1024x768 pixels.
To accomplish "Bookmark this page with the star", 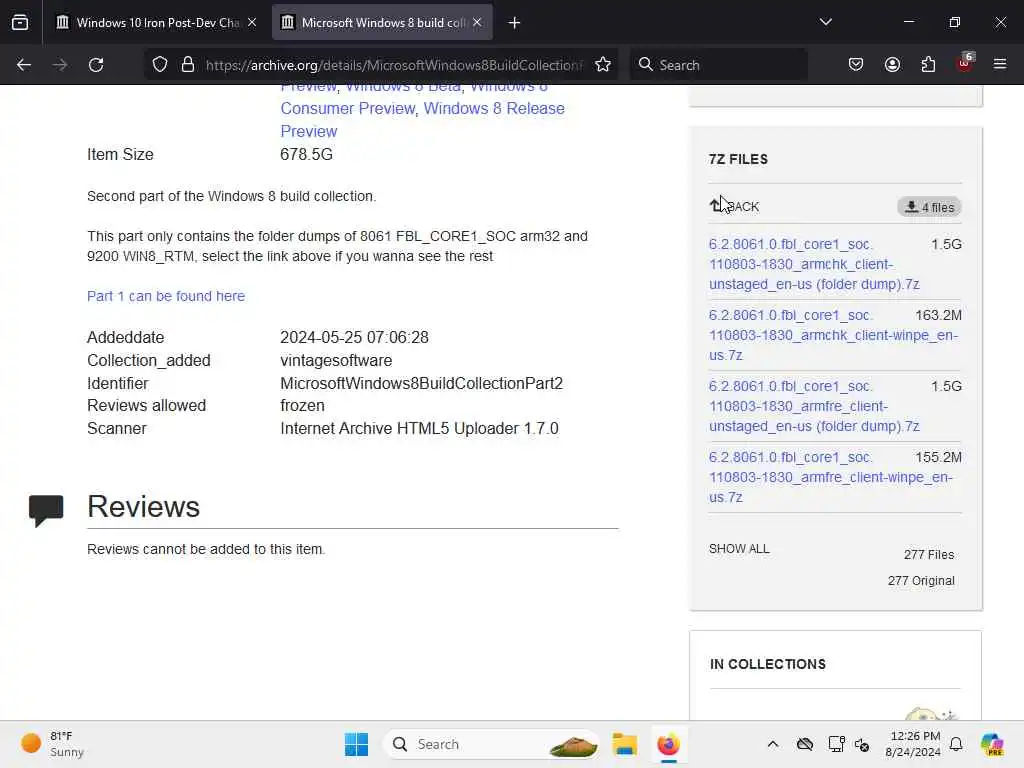I will [603, 65].
